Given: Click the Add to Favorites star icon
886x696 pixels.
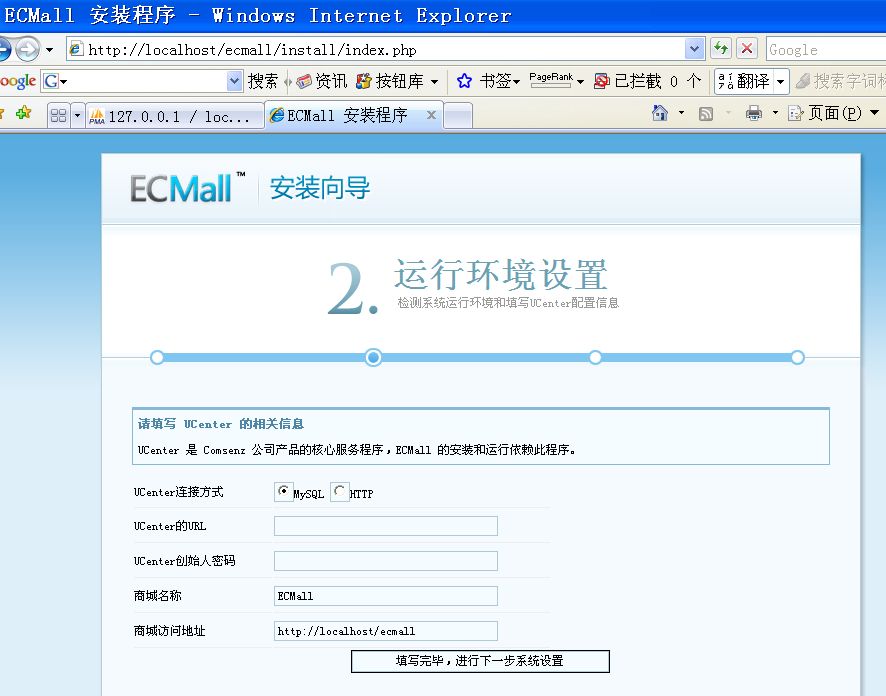Looking at the screenshot, I should coord(23,113).
